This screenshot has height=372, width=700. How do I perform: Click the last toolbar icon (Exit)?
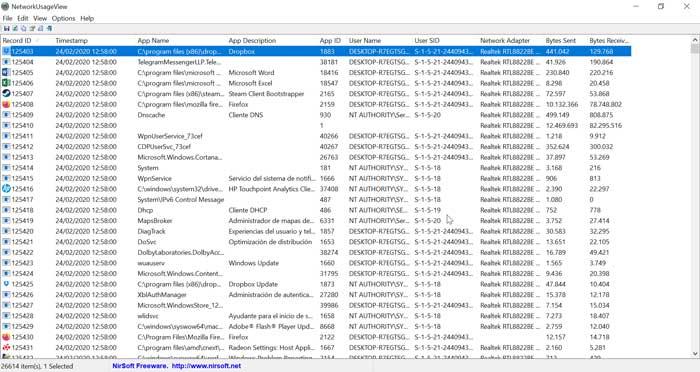point(49,29)
